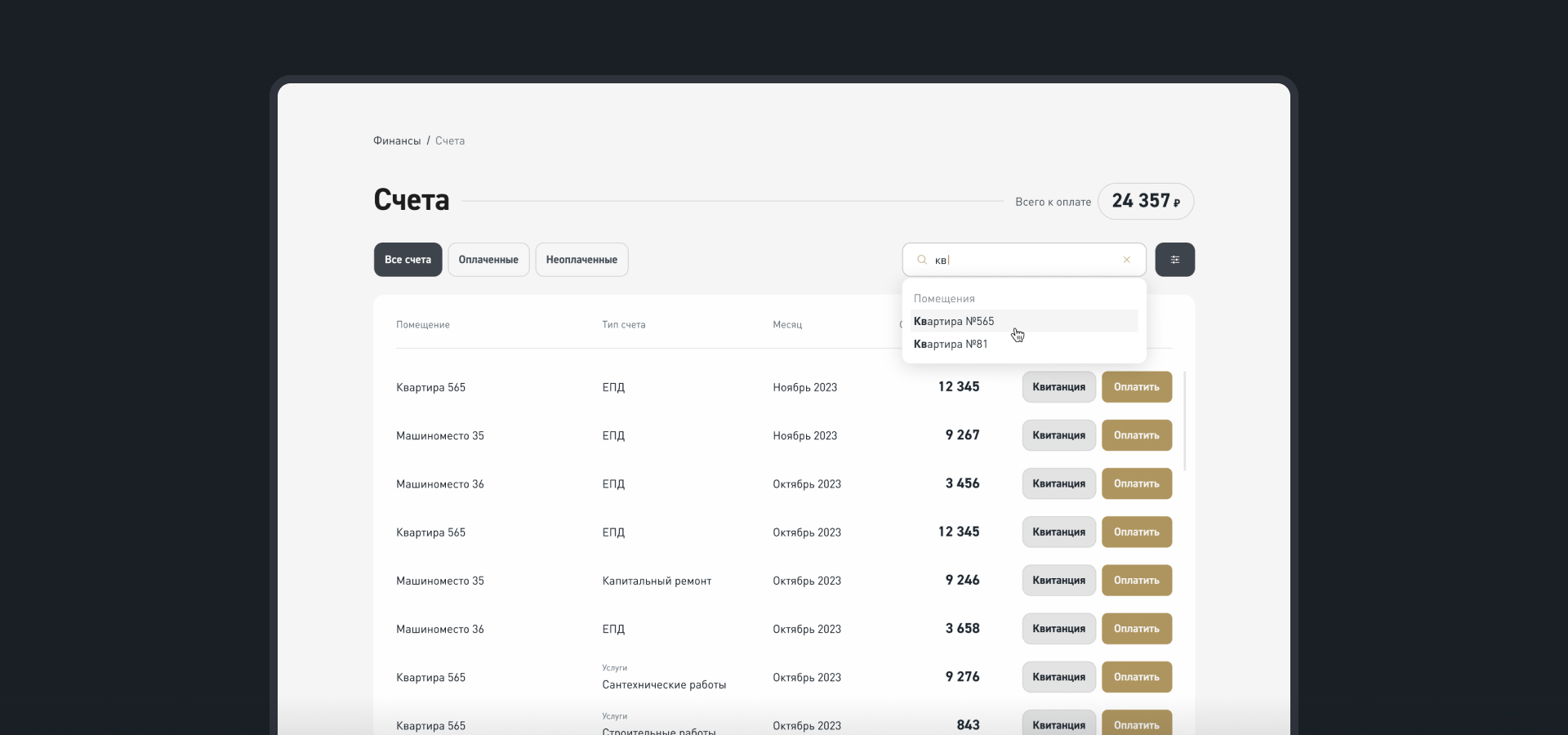Filter by Неоплаченные tab
The height and width of the screenshot is (735, 1568).
(x=581, y=260)
